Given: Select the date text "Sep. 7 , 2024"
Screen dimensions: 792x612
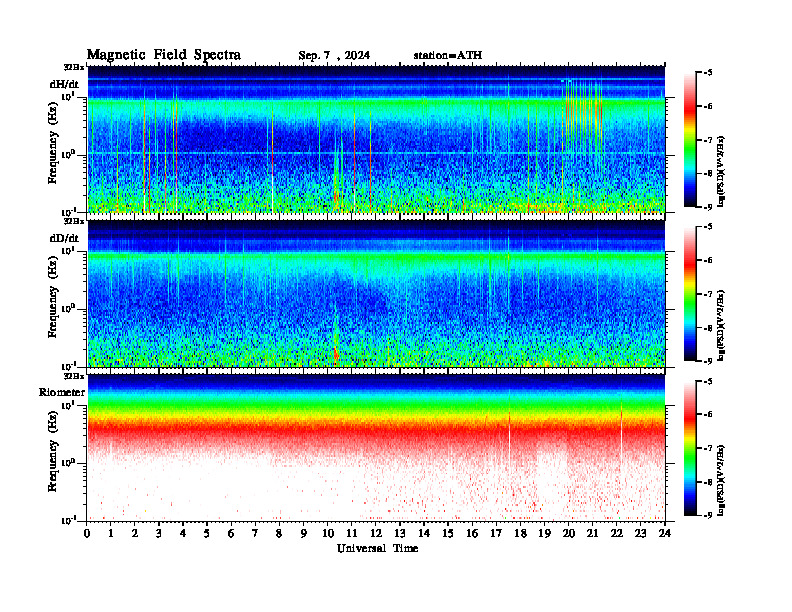Looking at the screenshot, I should (x=334, y=56).
